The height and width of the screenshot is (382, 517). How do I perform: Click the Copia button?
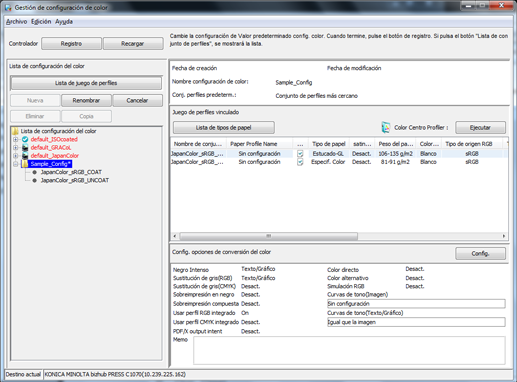pyautogui.click(x=86, y=116)
